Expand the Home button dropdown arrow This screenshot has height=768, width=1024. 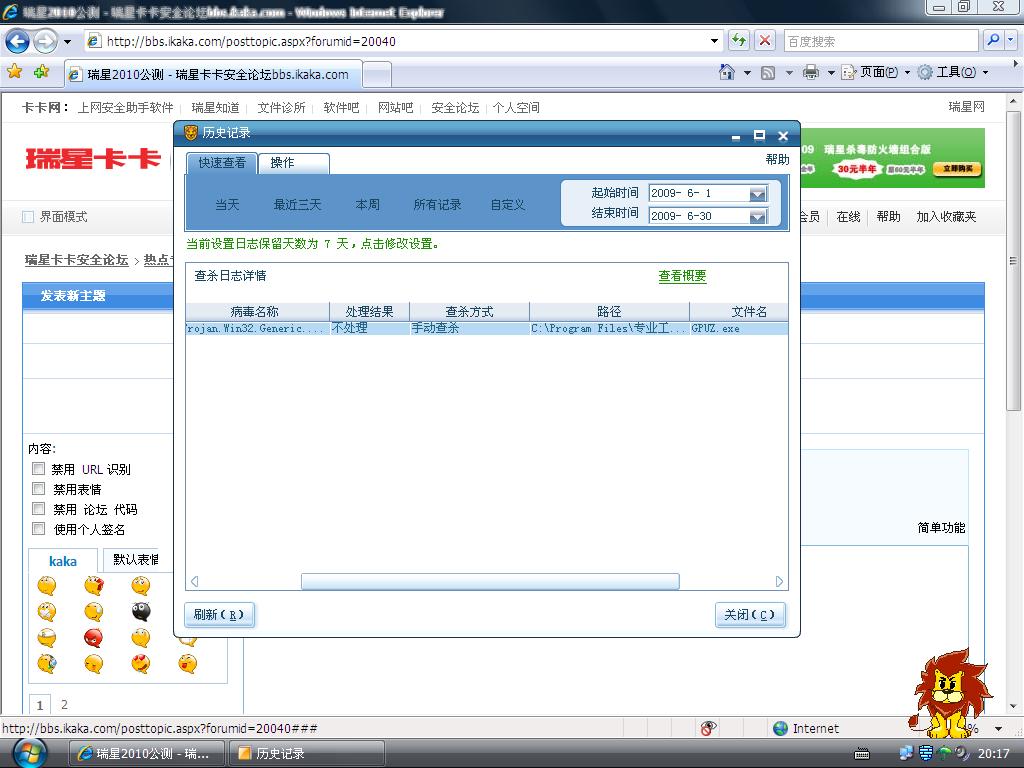coord(747,72)
